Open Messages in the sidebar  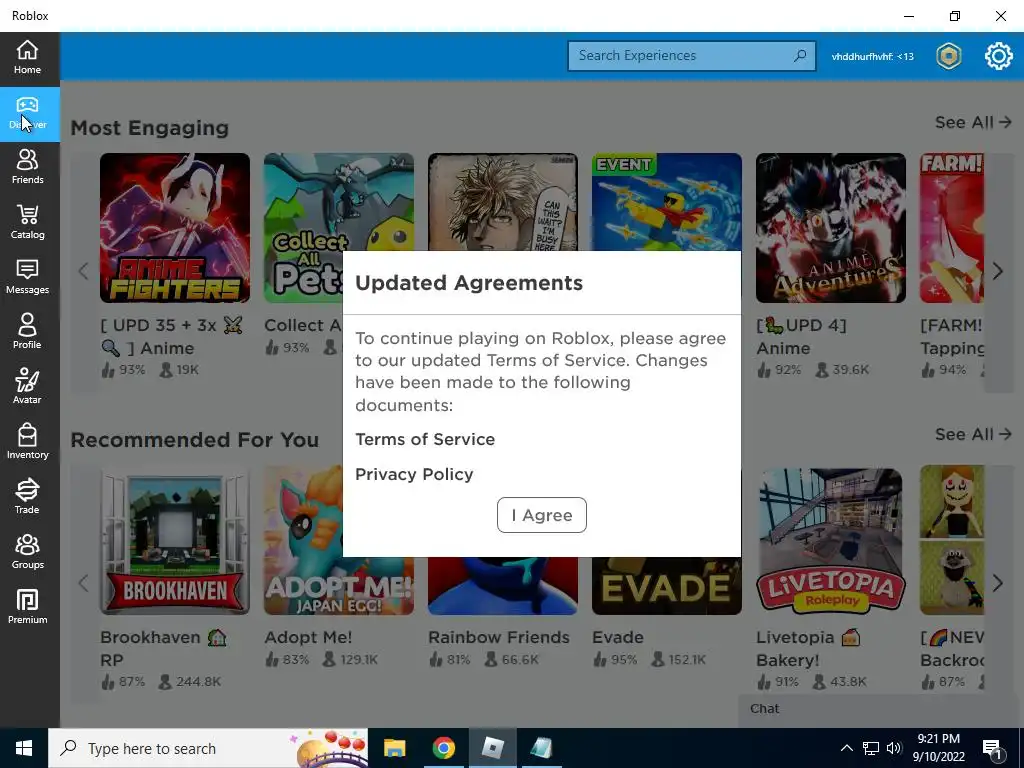click(x=27, y=277)
